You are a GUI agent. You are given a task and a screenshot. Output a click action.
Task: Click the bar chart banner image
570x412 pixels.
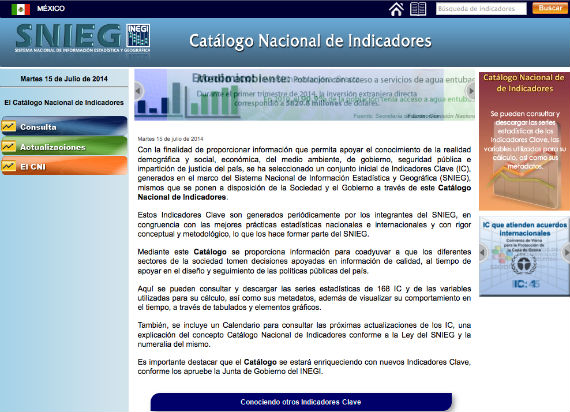(304, 95)
